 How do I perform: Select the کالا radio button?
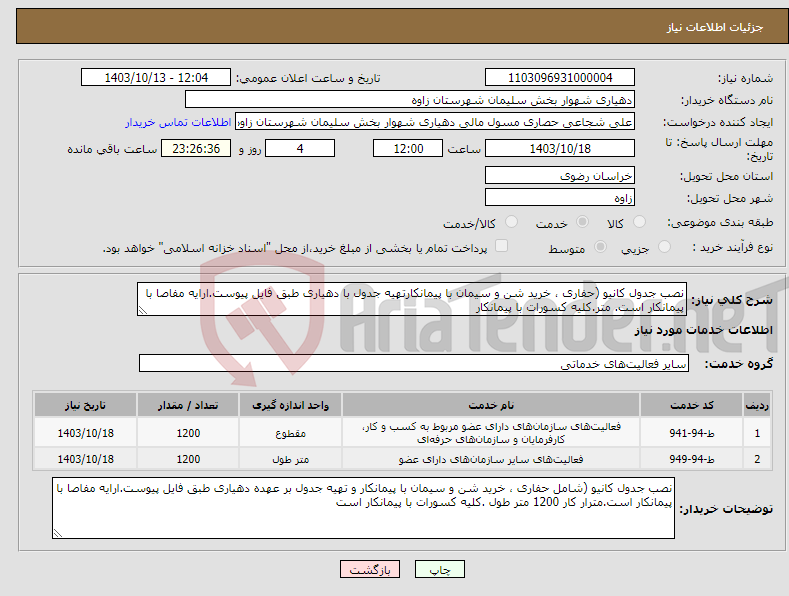(x=640, y=221)
